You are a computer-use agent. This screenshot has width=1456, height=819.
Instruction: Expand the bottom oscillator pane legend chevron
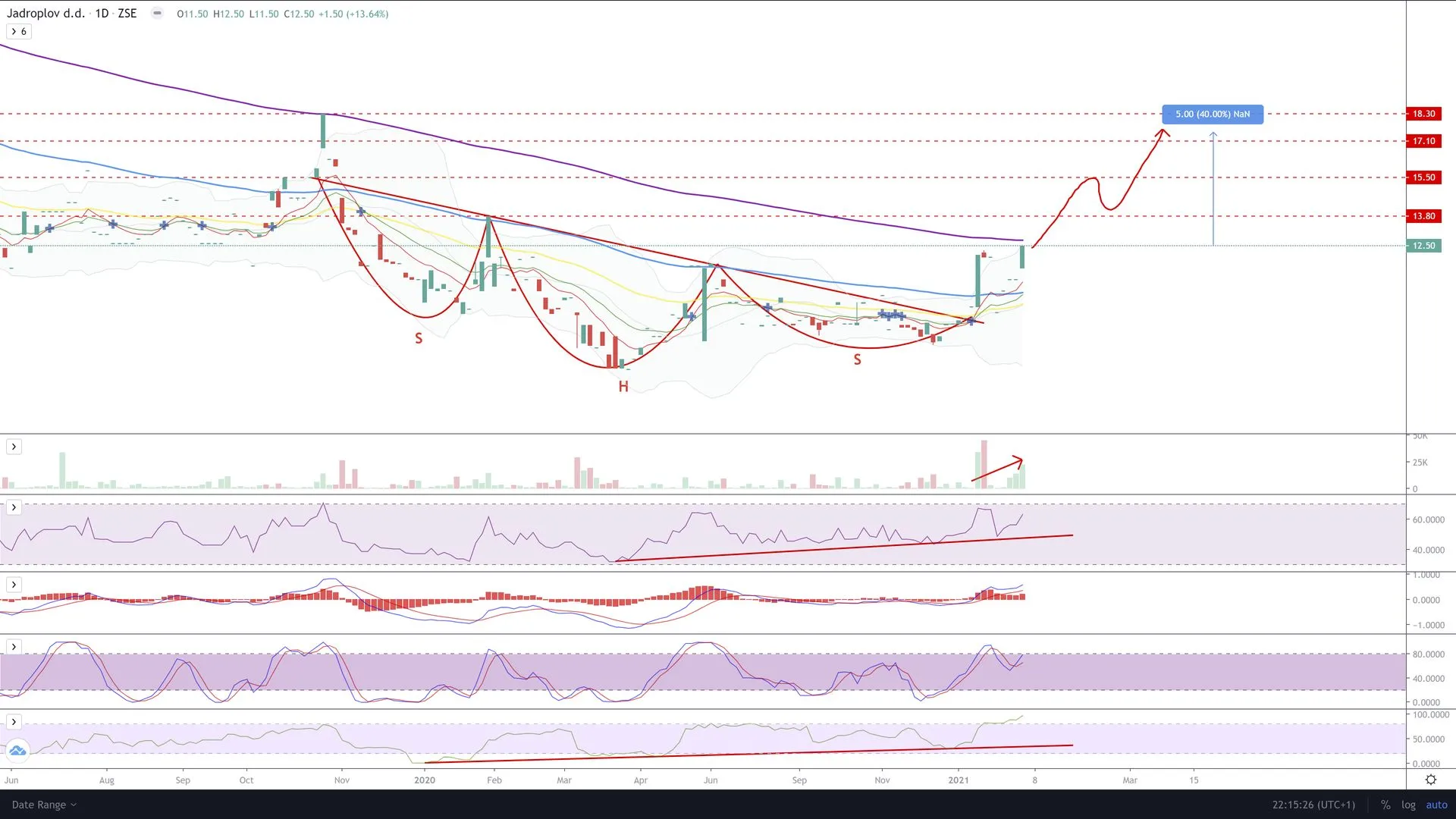pos(14,722)
